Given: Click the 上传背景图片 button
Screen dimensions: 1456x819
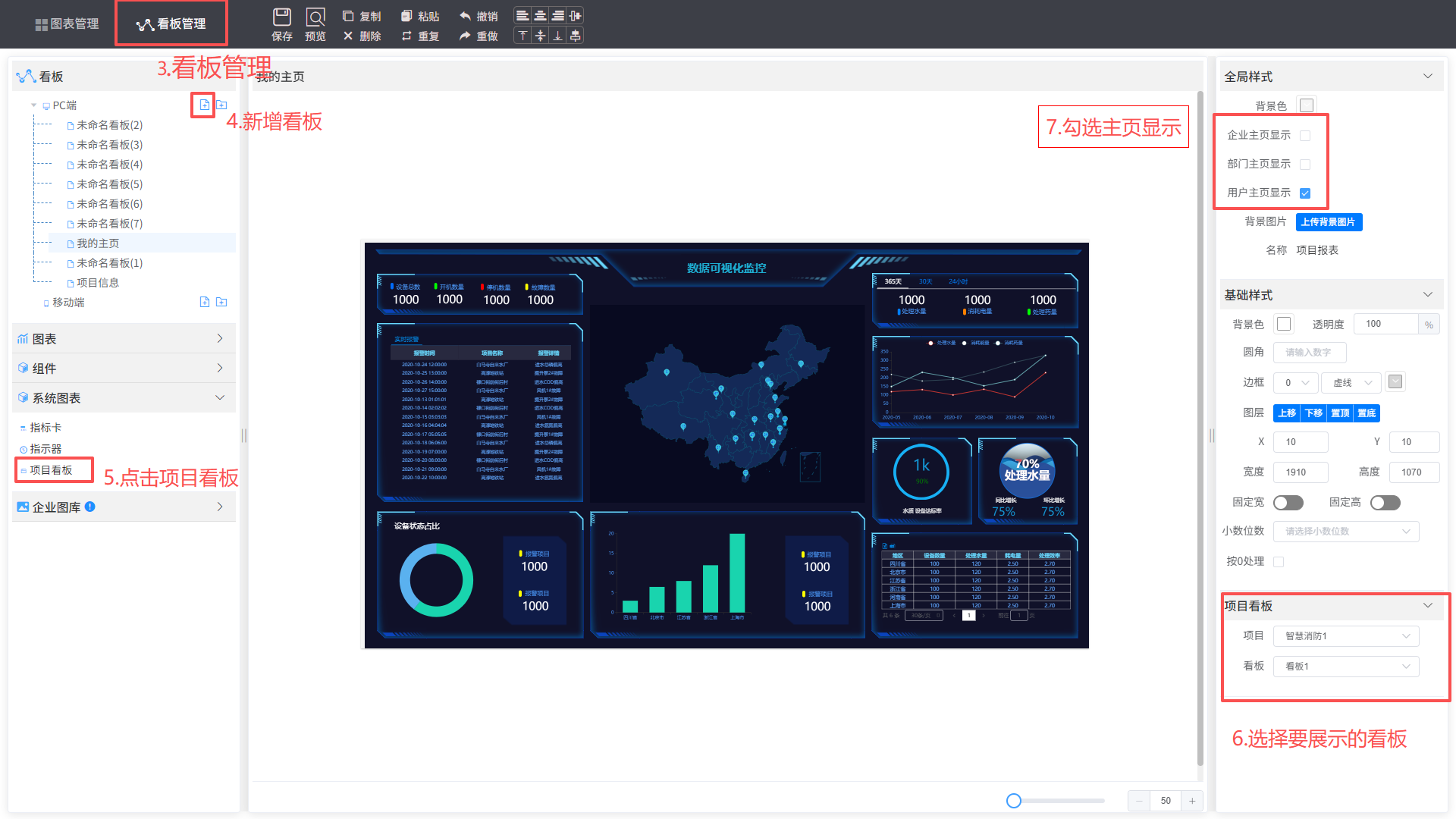Looking at the screenshot, I should click(x=1329, y=222).
